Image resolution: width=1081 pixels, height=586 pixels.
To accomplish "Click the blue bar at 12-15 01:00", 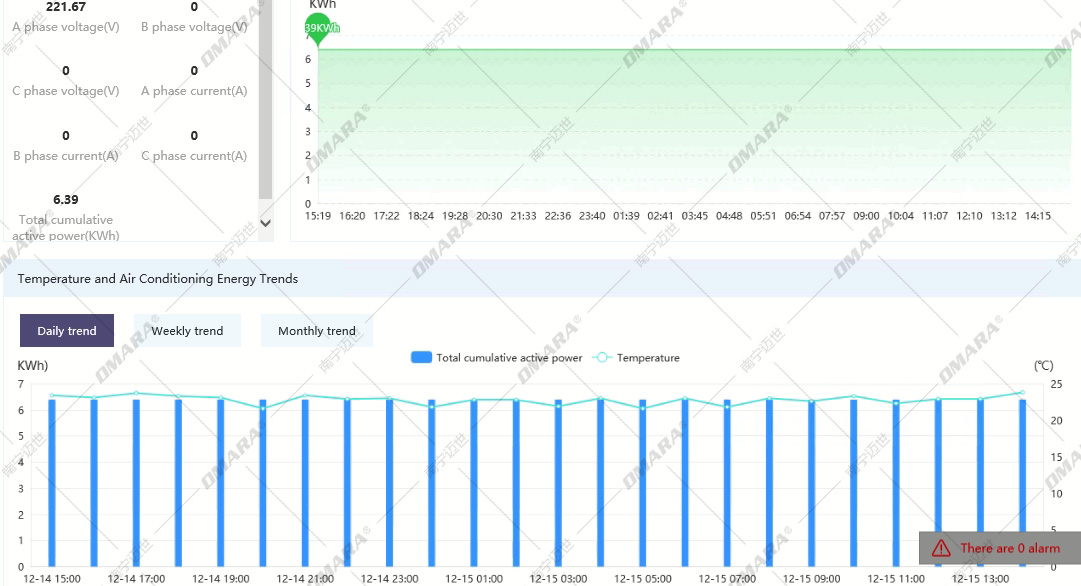I will coord(474,480).
